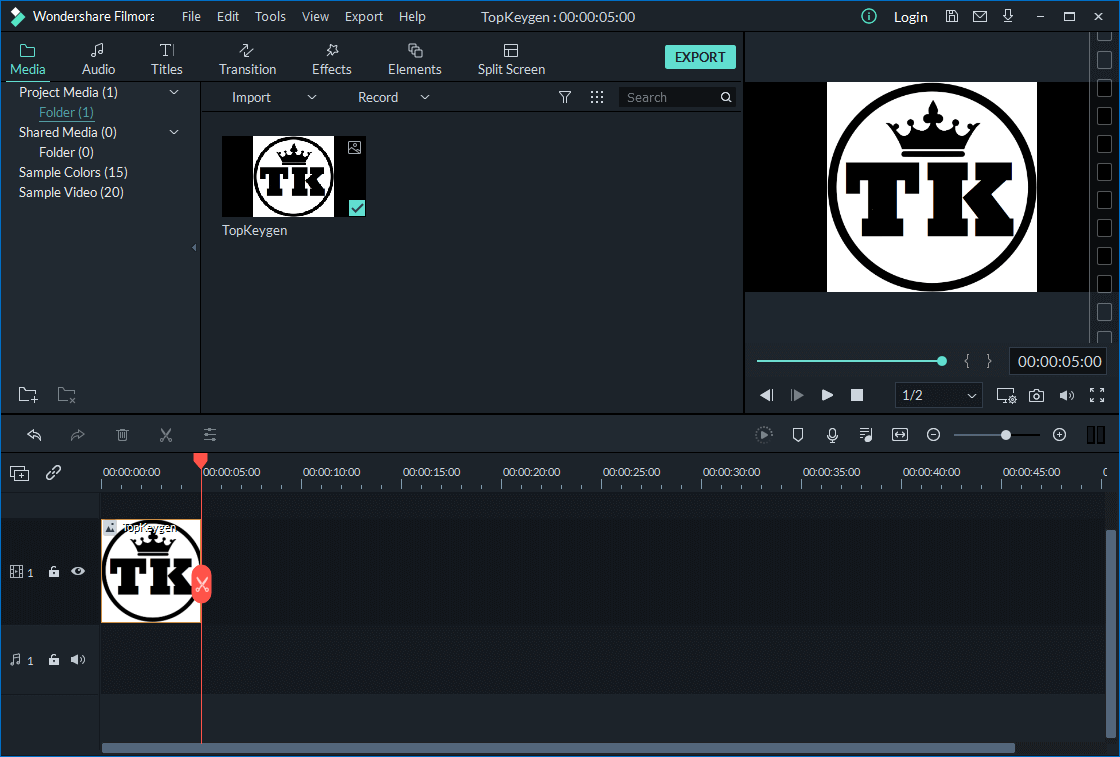The width and height of the screenshot is (1120, 757).
Task: Take a snapshot with the camera icon
Action: (x=1036, y=395)
